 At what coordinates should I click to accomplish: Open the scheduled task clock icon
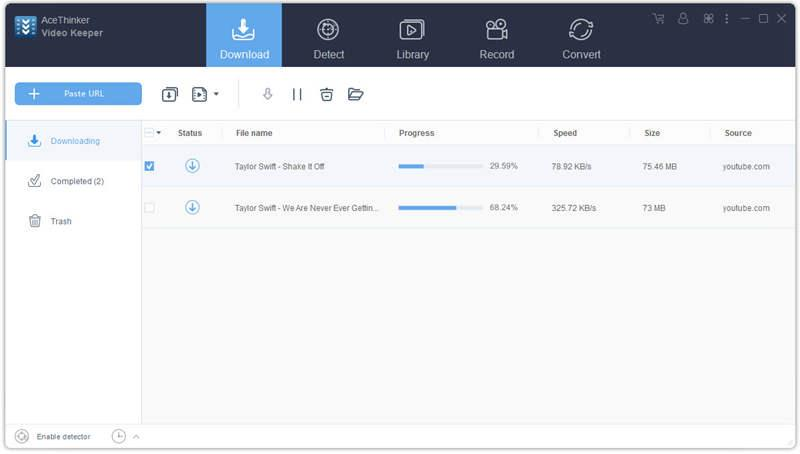point(118,436)
